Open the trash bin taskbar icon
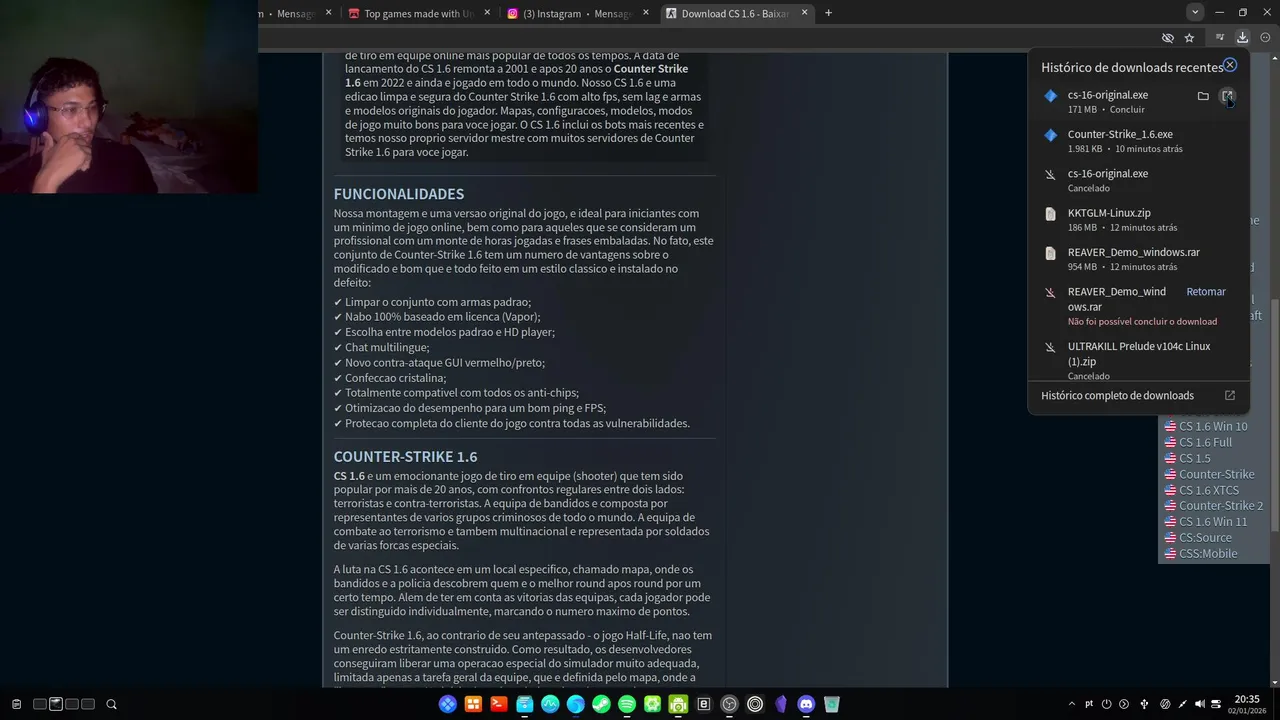The image size is (1280, 720). pos(832,704)
